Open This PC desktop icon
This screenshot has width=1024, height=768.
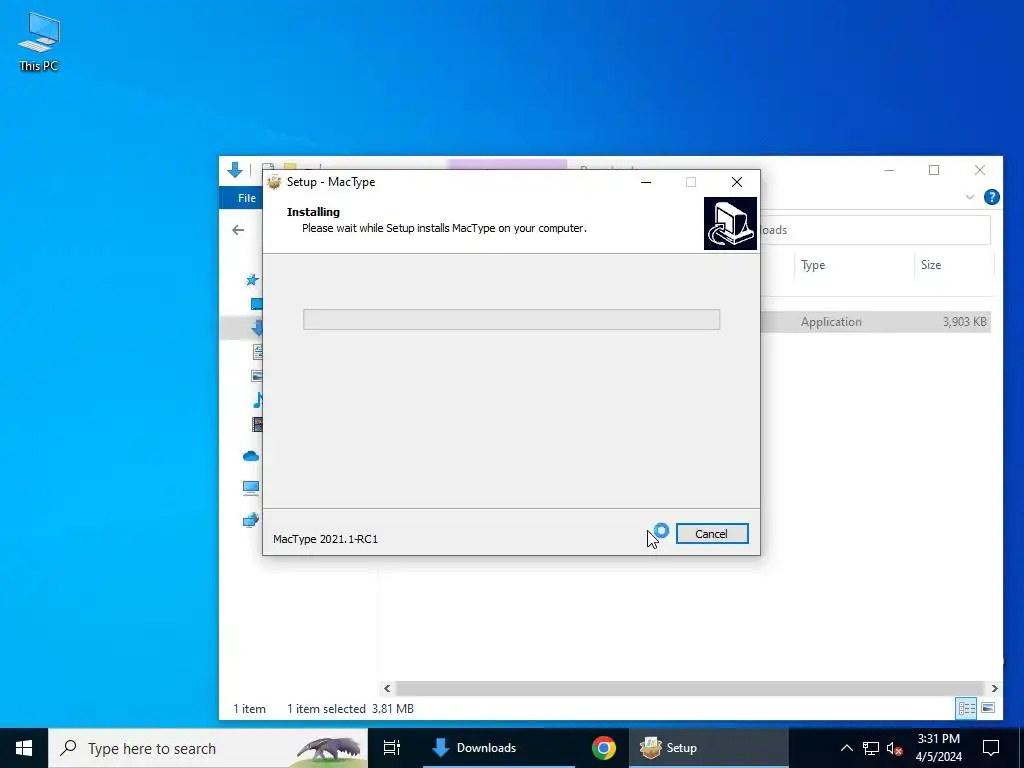click(x=39, y=42)
